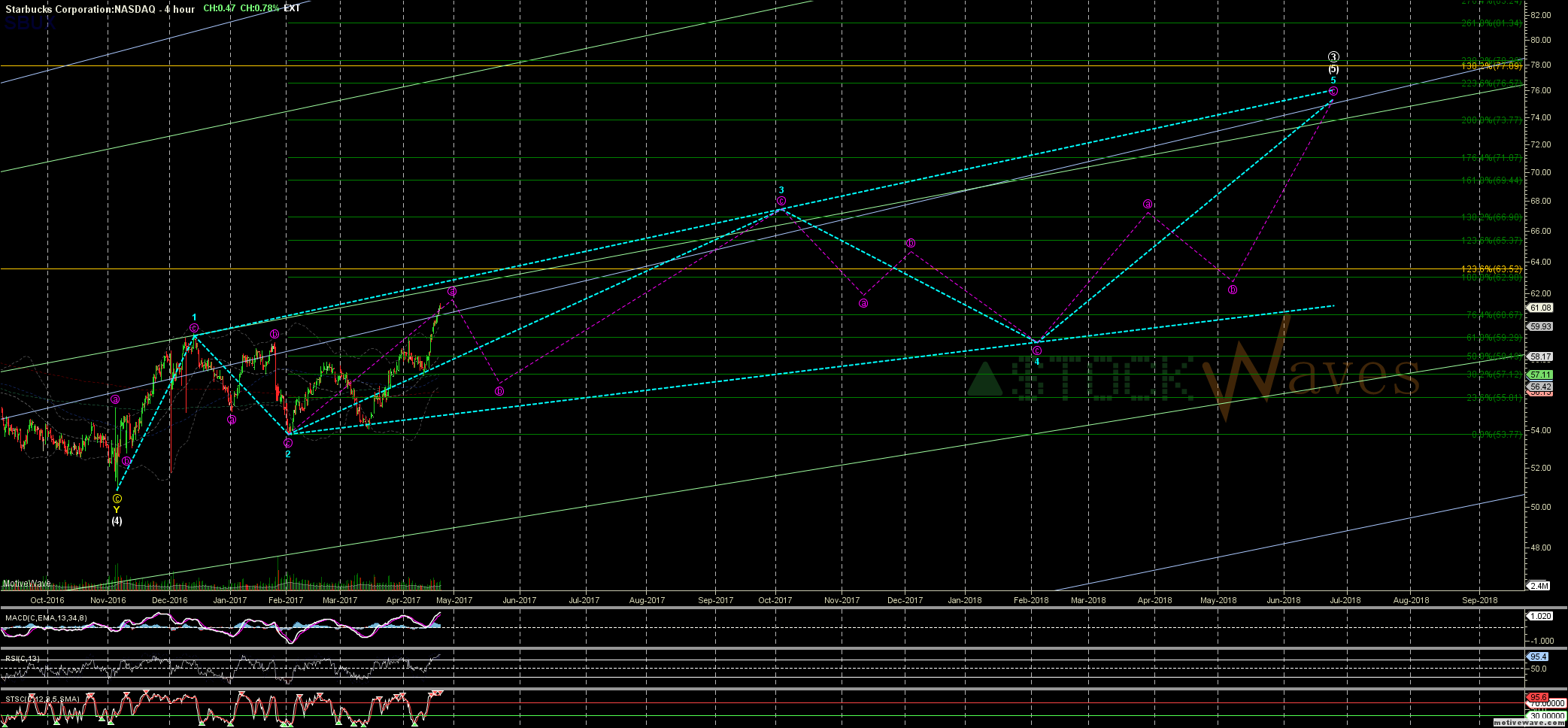The height and width of the screenshot is (728, 1568).
Task: Select the 23.6%(55.81) Fibonacci level label
Action: point(1494,398)
